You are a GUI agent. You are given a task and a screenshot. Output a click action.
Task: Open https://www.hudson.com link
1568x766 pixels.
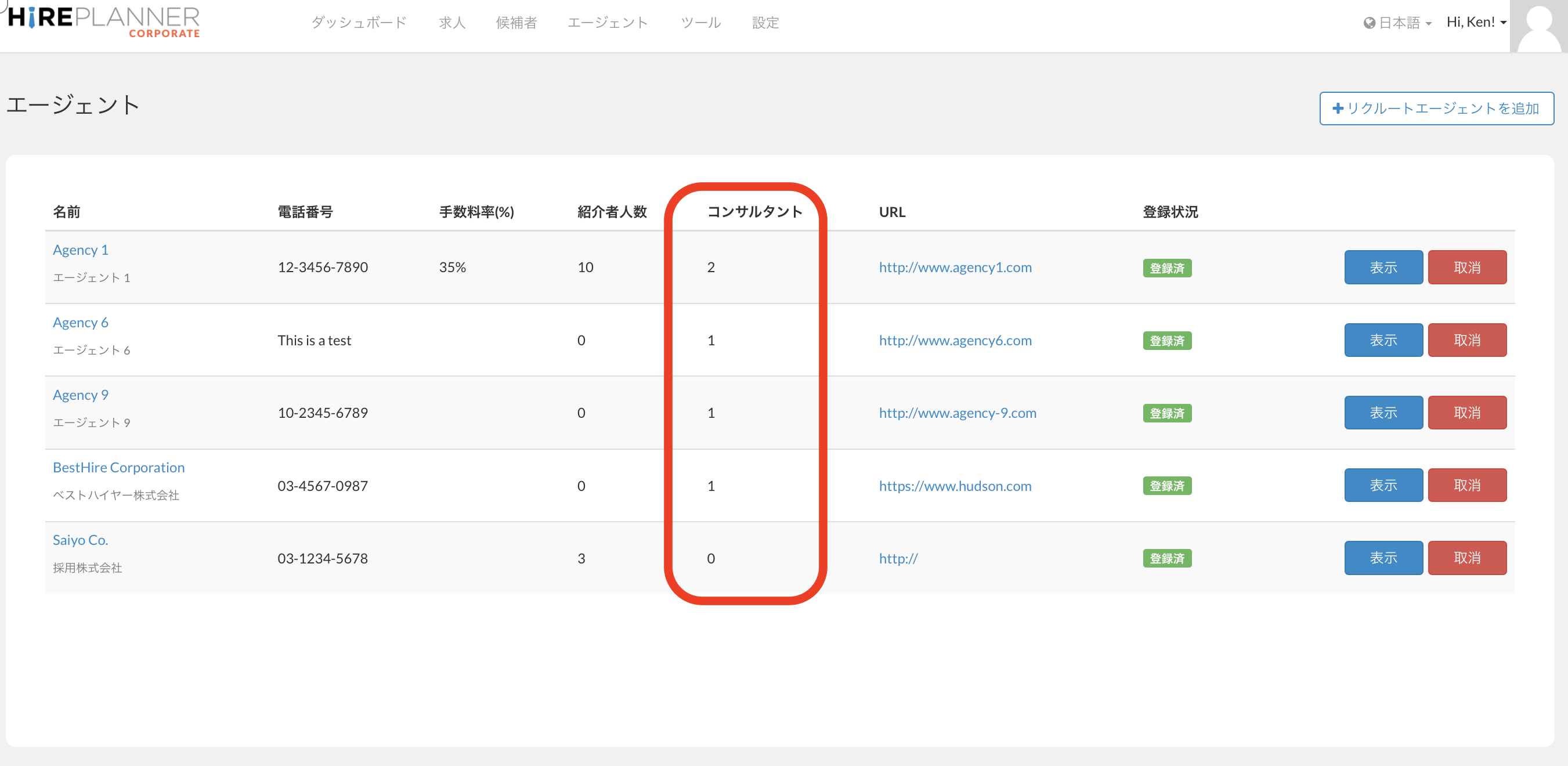coord(955,485)
